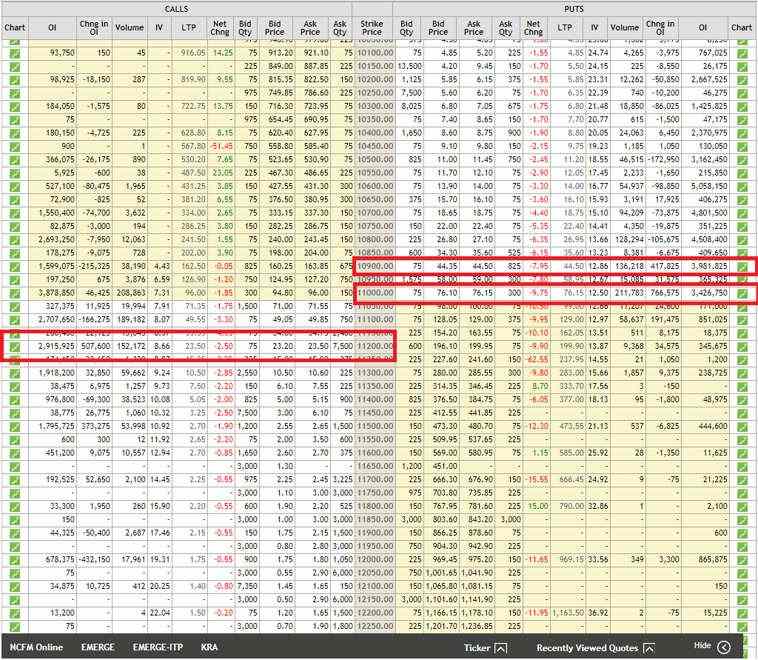Select puts OI value 4,801,500
The width and height of the screenshot is (758, 660).
(709, 213)
